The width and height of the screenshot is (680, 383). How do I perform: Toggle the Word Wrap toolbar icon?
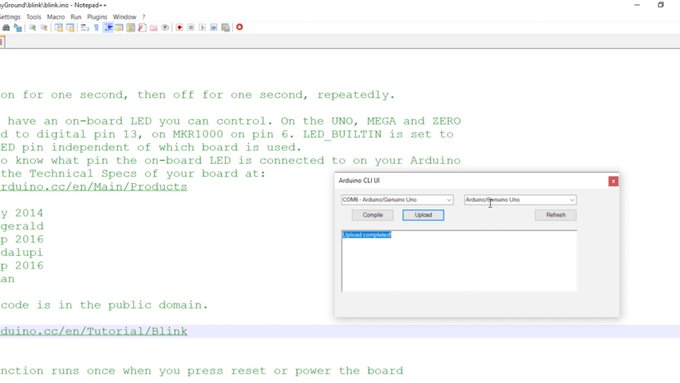85,27
